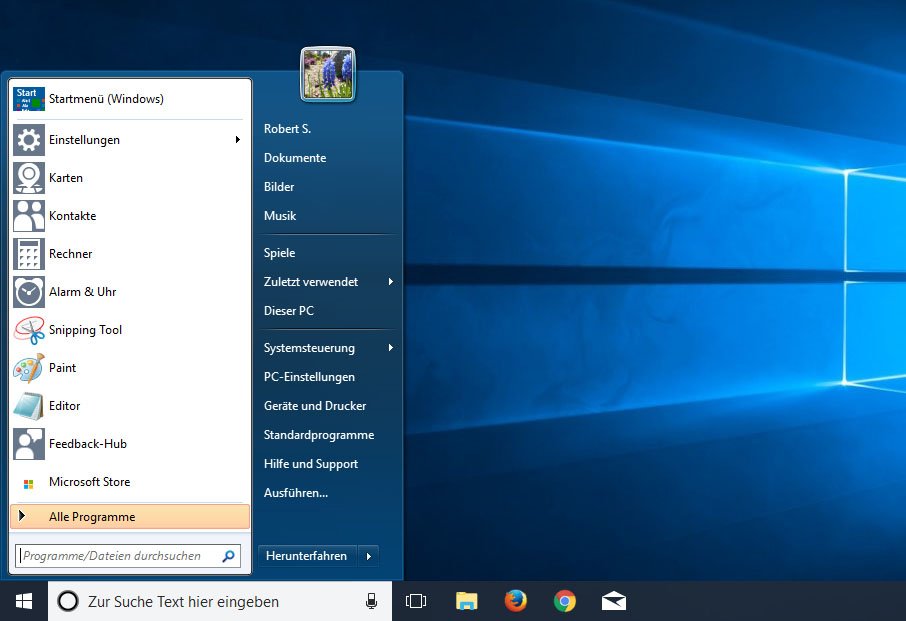Open Standardprogramme

[x=319, y=435]
